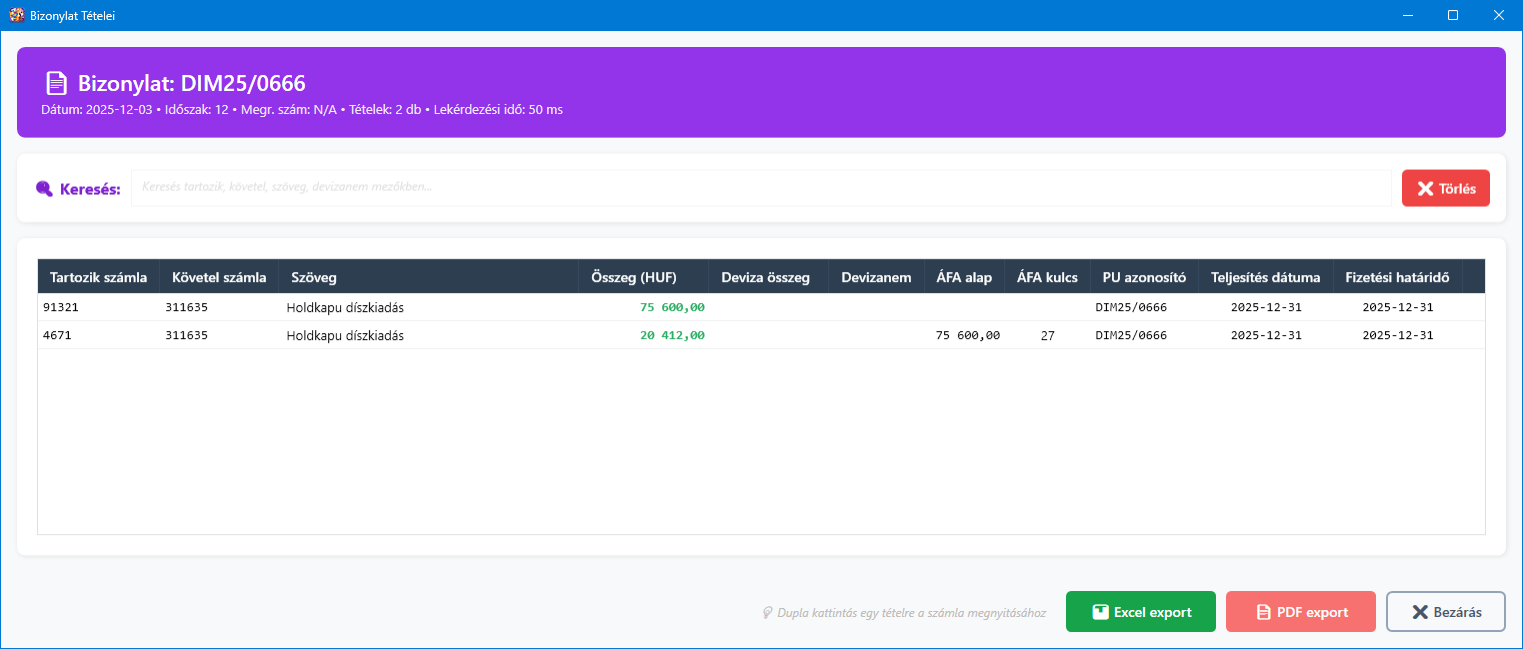This screenshot has width=1523, height=649.
Task: Sort by Fizetési határidő column header
Action: (1397, 277)
